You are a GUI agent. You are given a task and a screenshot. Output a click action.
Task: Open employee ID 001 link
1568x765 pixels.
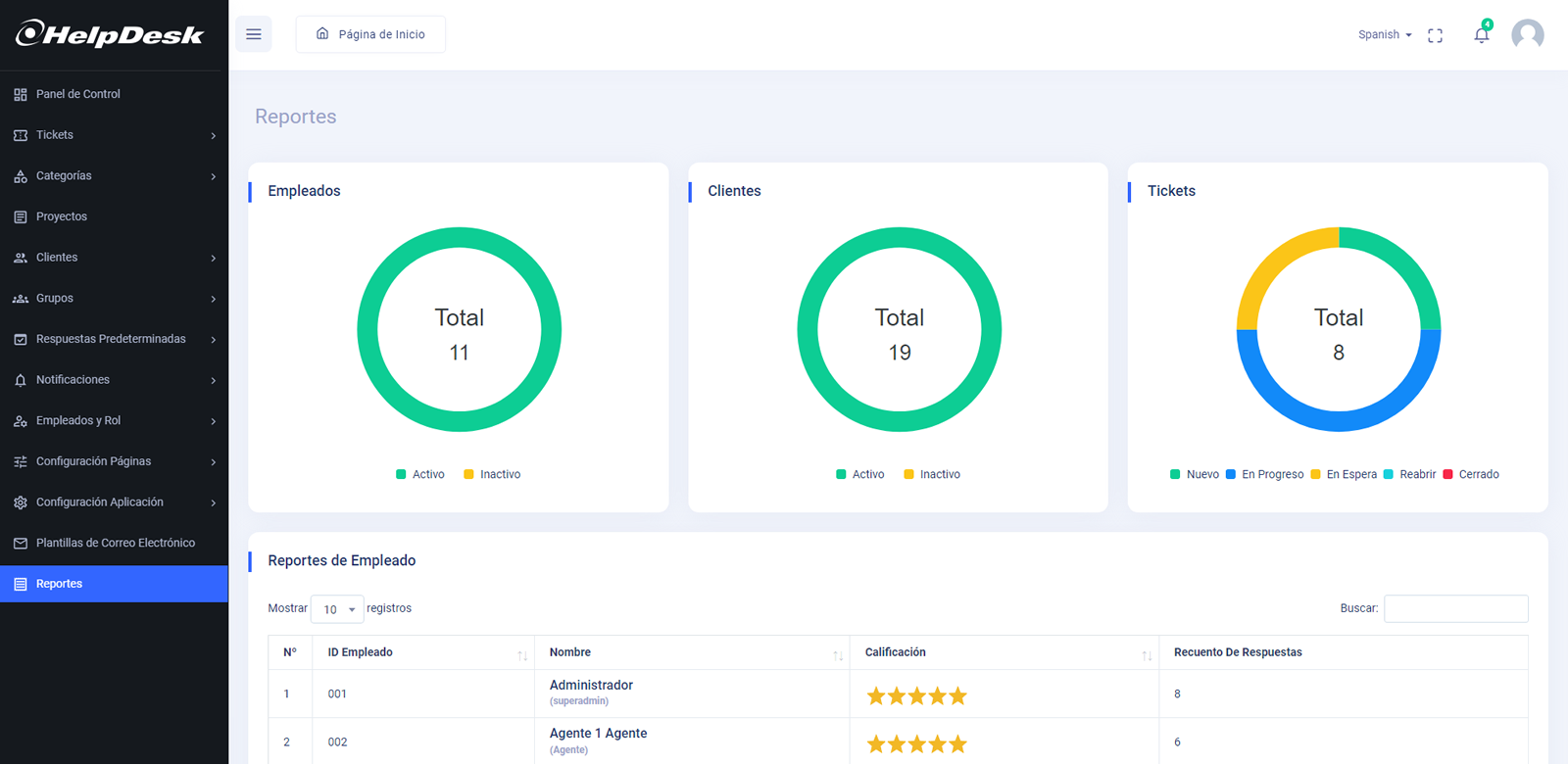(337, 693)
